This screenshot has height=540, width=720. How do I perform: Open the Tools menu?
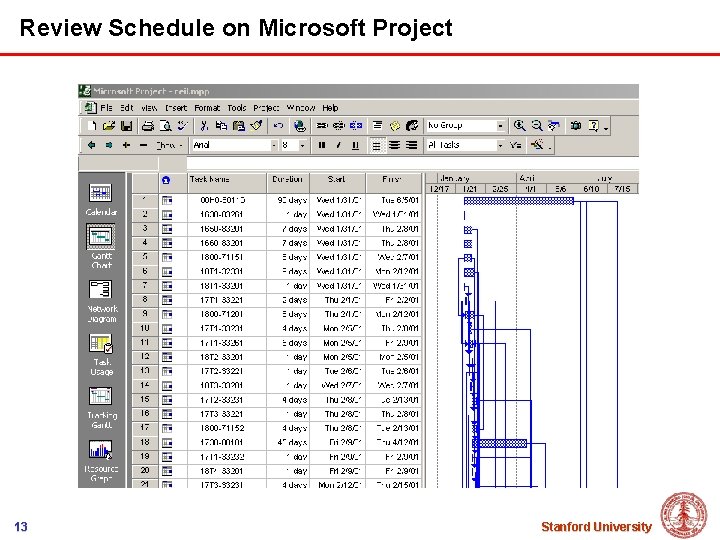[x=237, y=108]
